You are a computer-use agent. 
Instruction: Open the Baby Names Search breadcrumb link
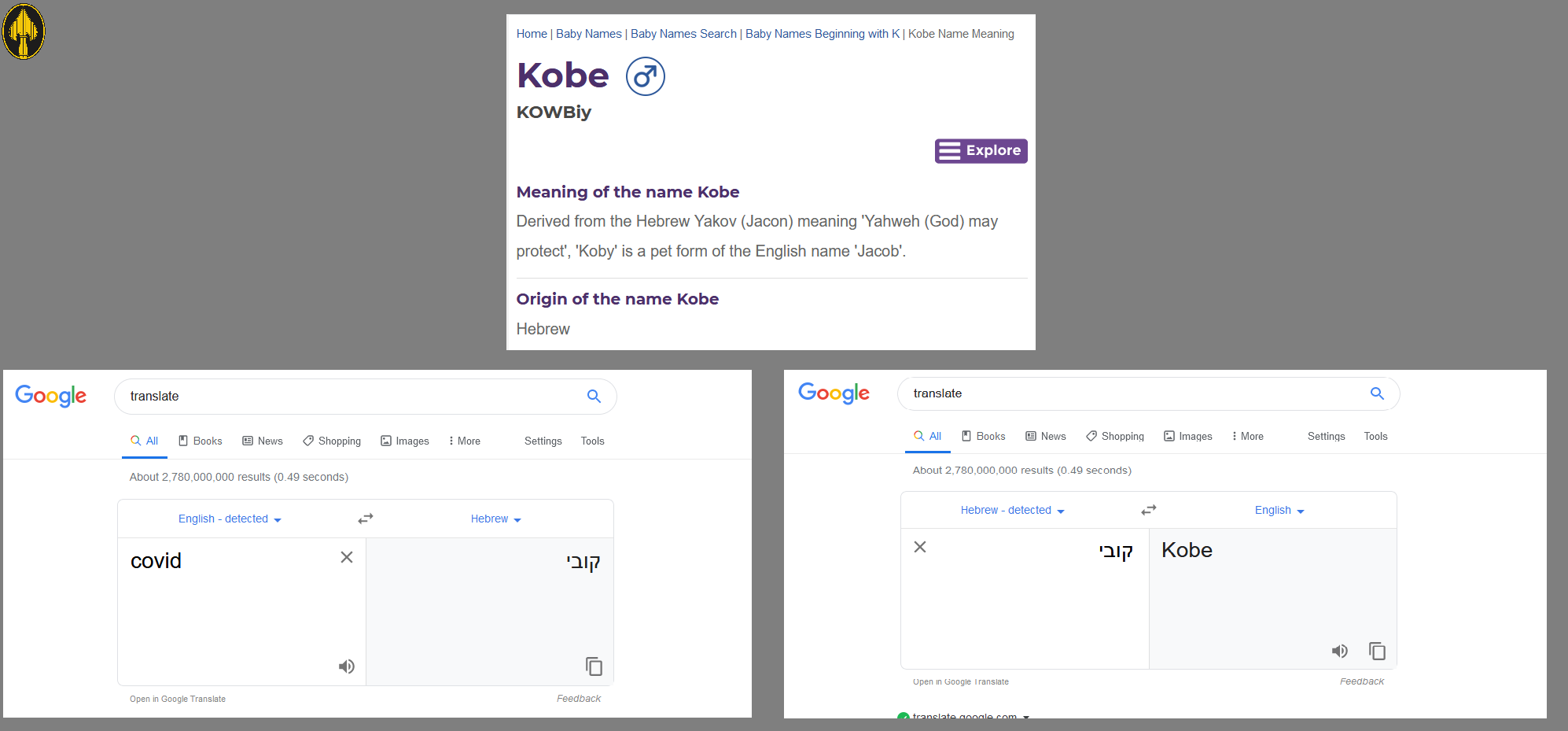click(683, 34)
